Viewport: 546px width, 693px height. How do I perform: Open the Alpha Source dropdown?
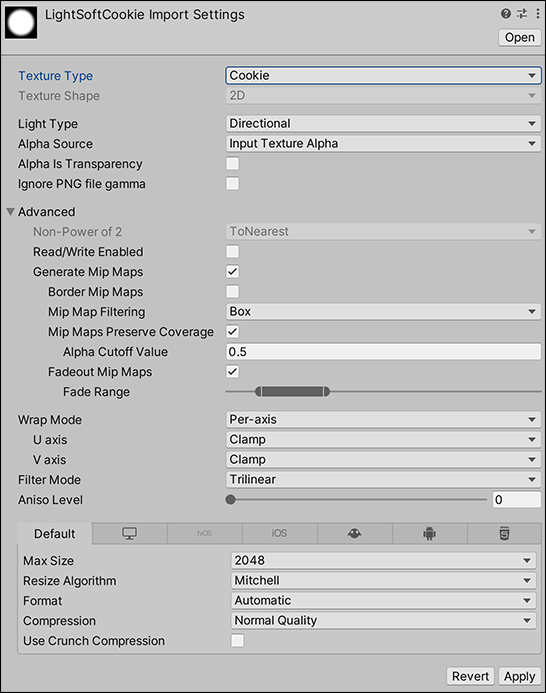[x=383, y=144]
